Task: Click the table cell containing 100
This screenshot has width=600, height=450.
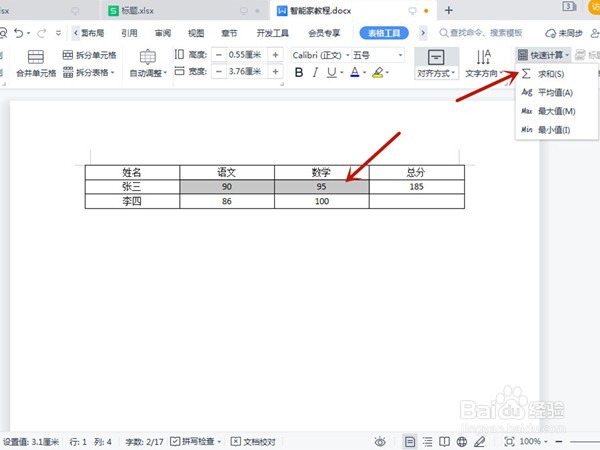Action: [x=322, y=201]
